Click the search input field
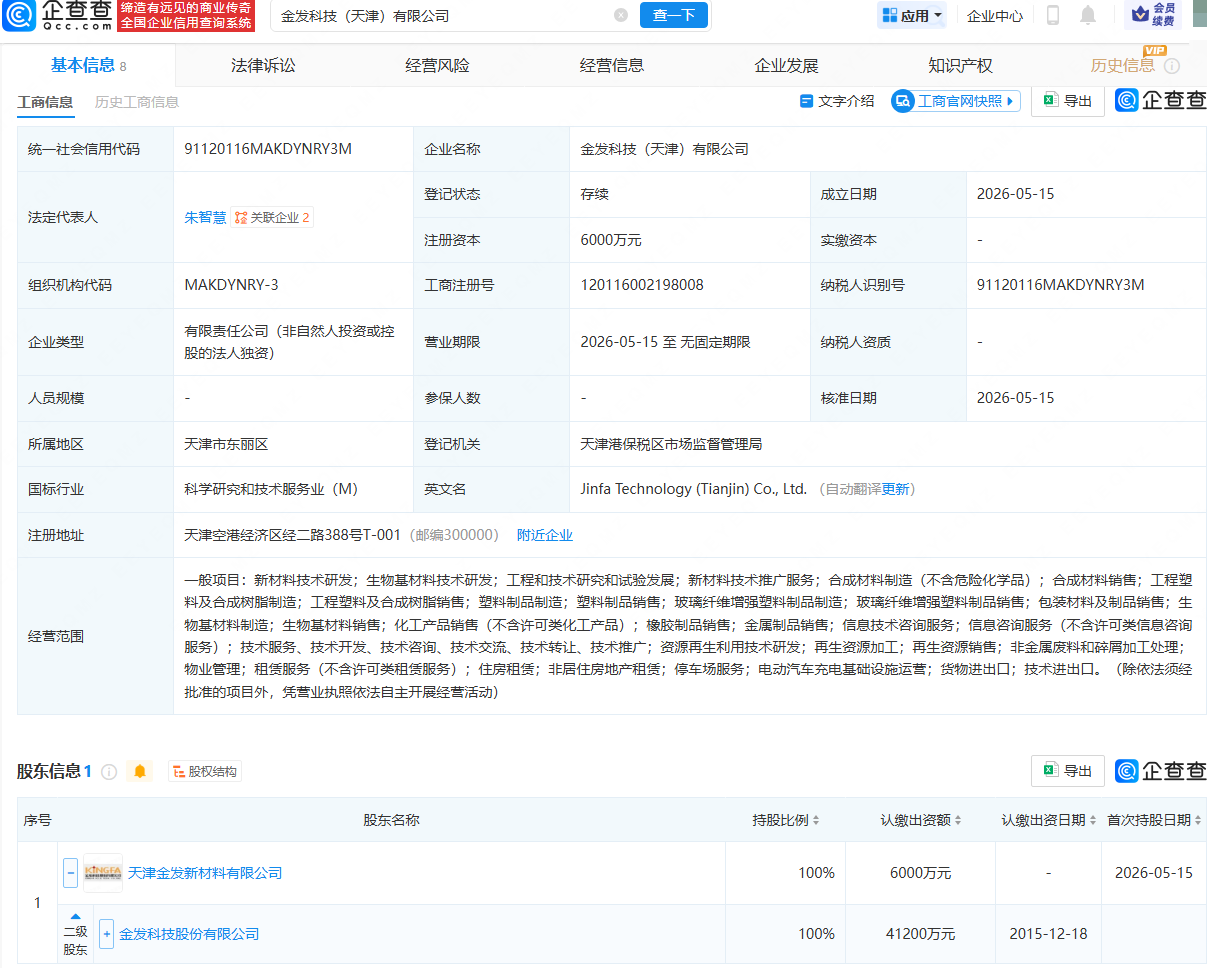Image resolution: width=1207 pixels, height=968 pixels. 445,15
